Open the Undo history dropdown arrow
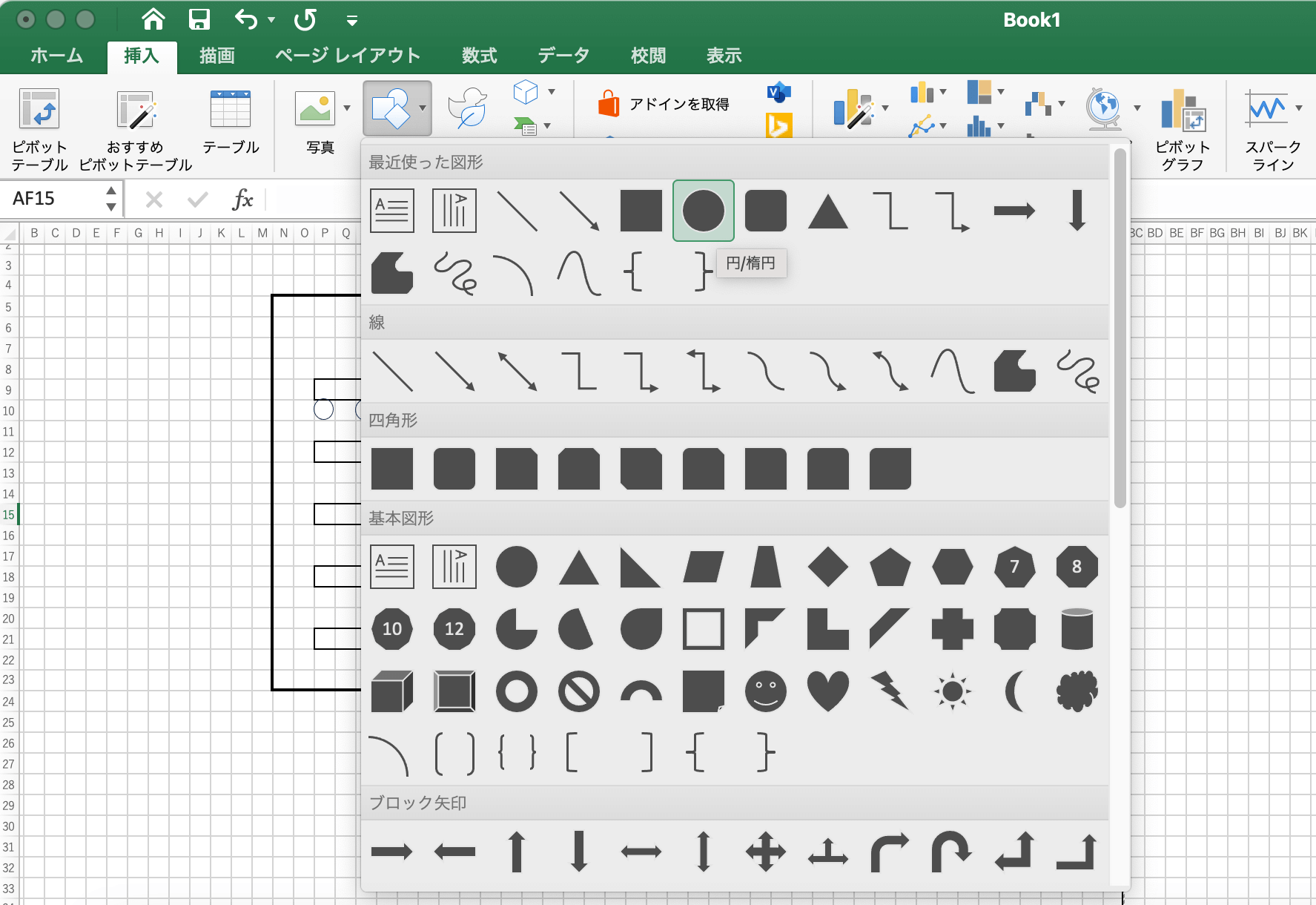 pos(271,20)
